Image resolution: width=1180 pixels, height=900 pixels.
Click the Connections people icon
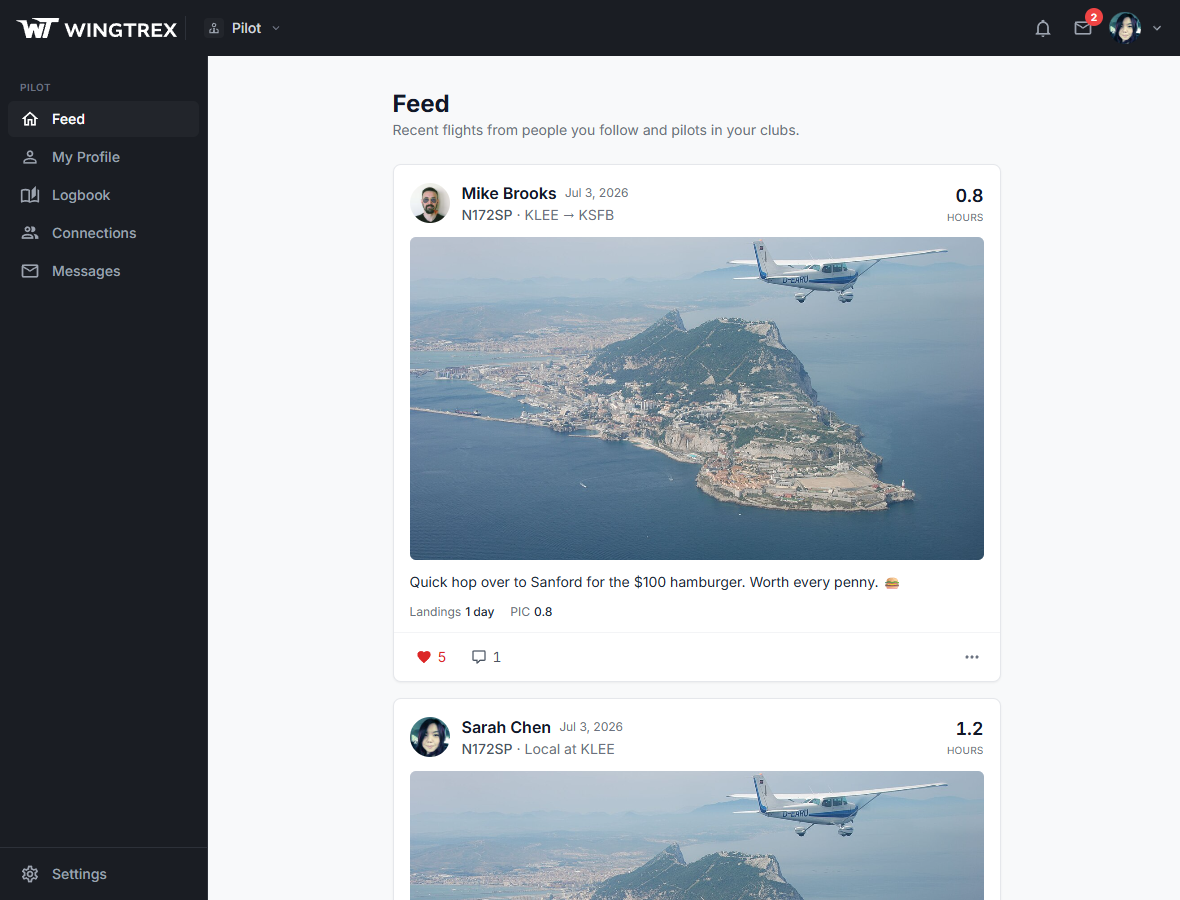pyautogui.click(x=30, y=233)
